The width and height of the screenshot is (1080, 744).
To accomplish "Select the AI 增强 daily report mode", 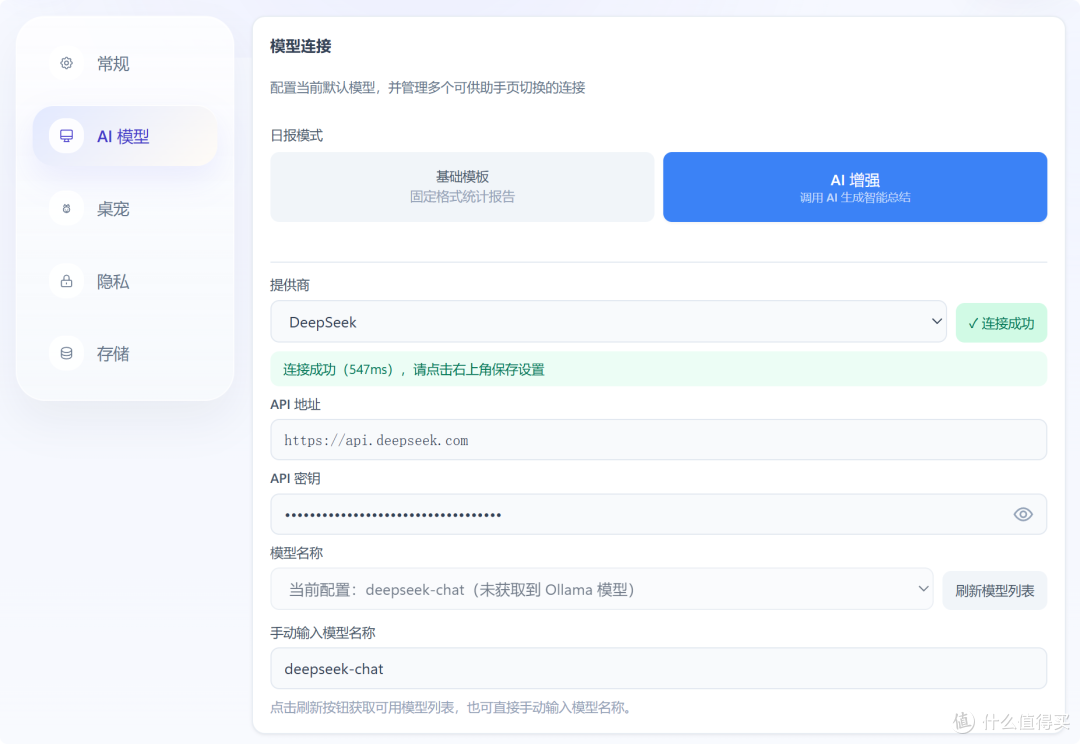I will click(x=855, y=187).
